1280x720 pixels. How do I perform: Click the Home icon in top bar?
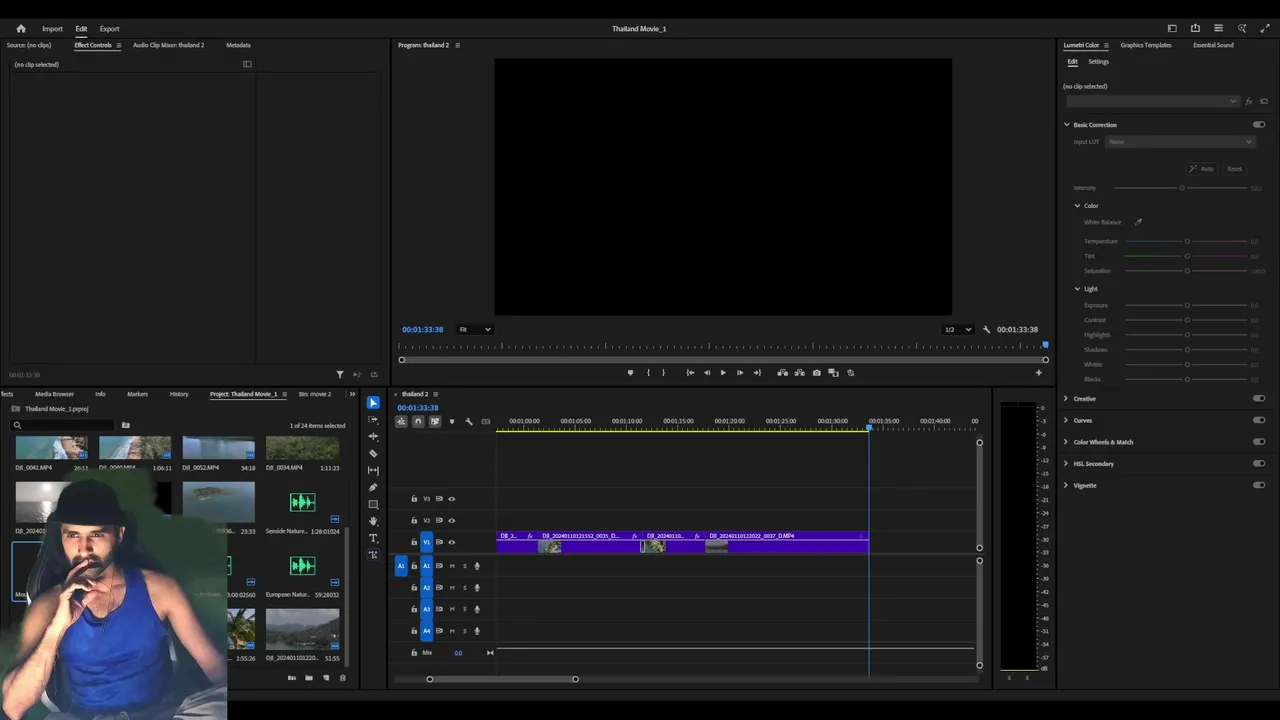click(x=20, y=29)
